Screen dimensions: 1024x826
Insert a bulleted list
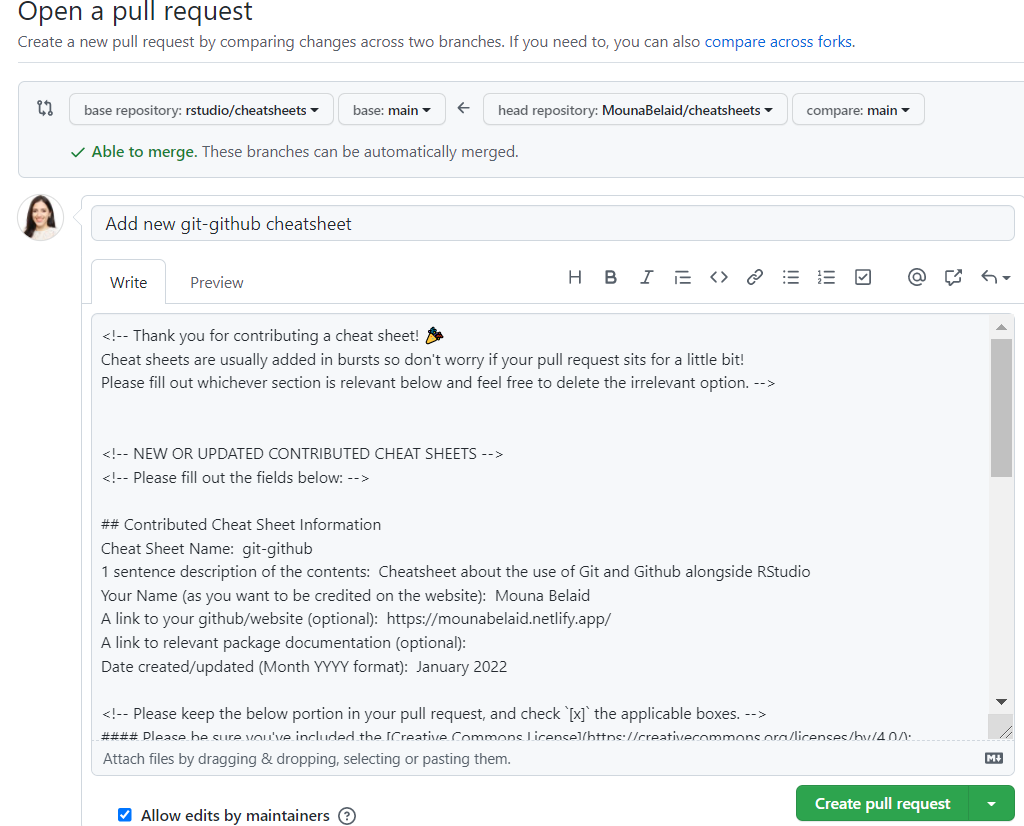tap(791, 278)
